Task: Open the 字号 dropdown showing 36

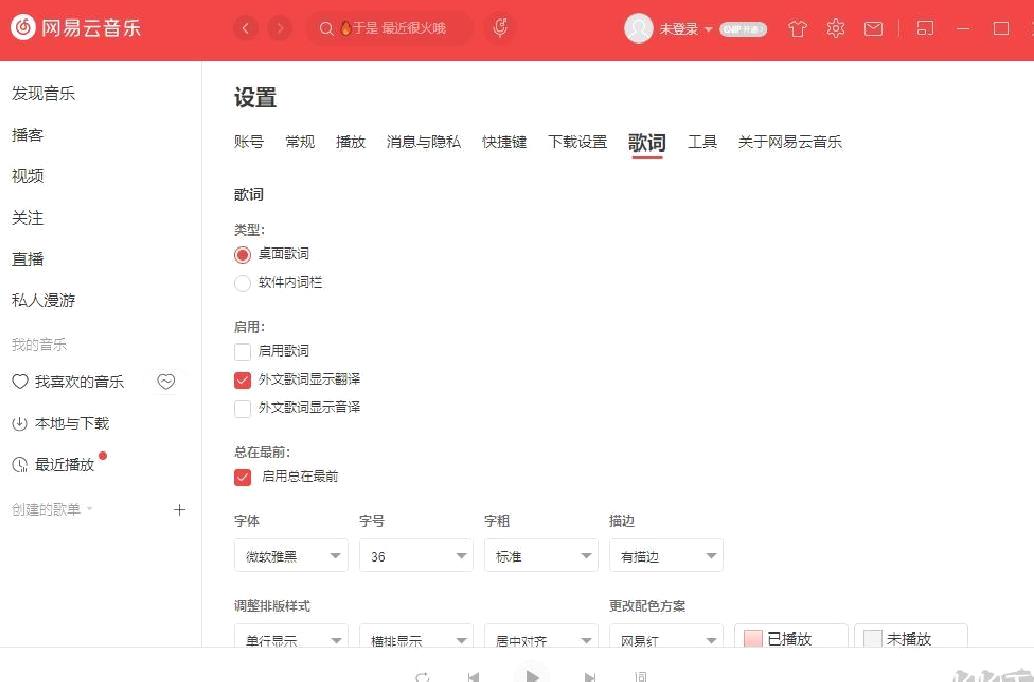Action: click(x=416, y=555)
